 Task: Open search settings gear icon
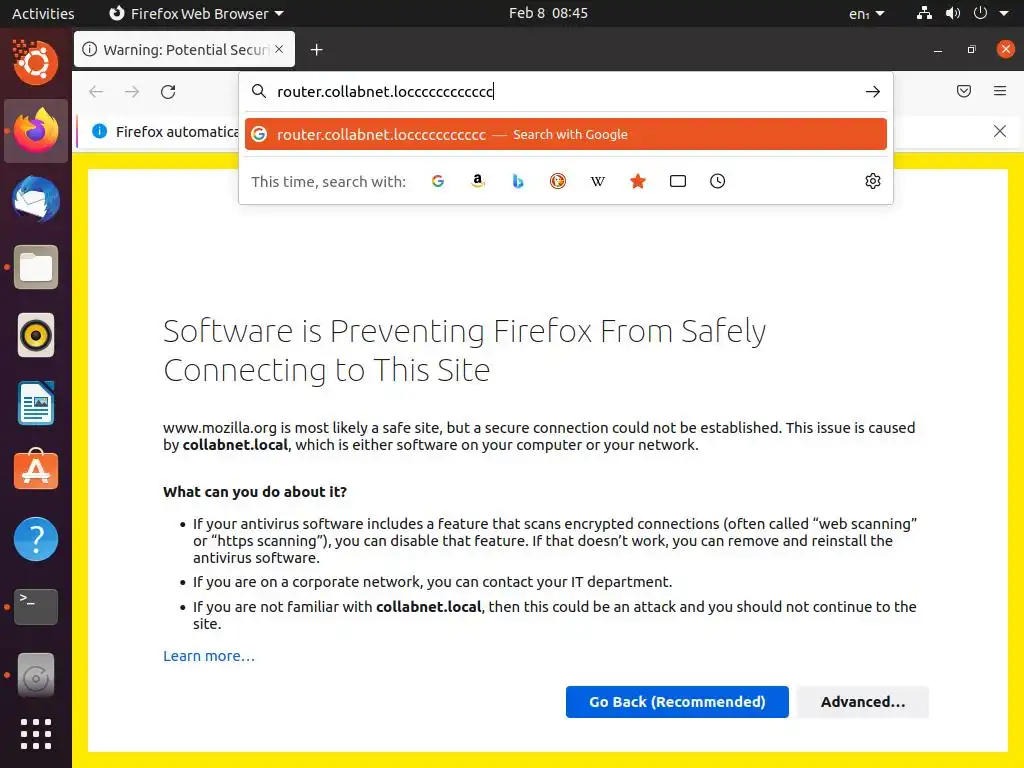pos(873,181)
